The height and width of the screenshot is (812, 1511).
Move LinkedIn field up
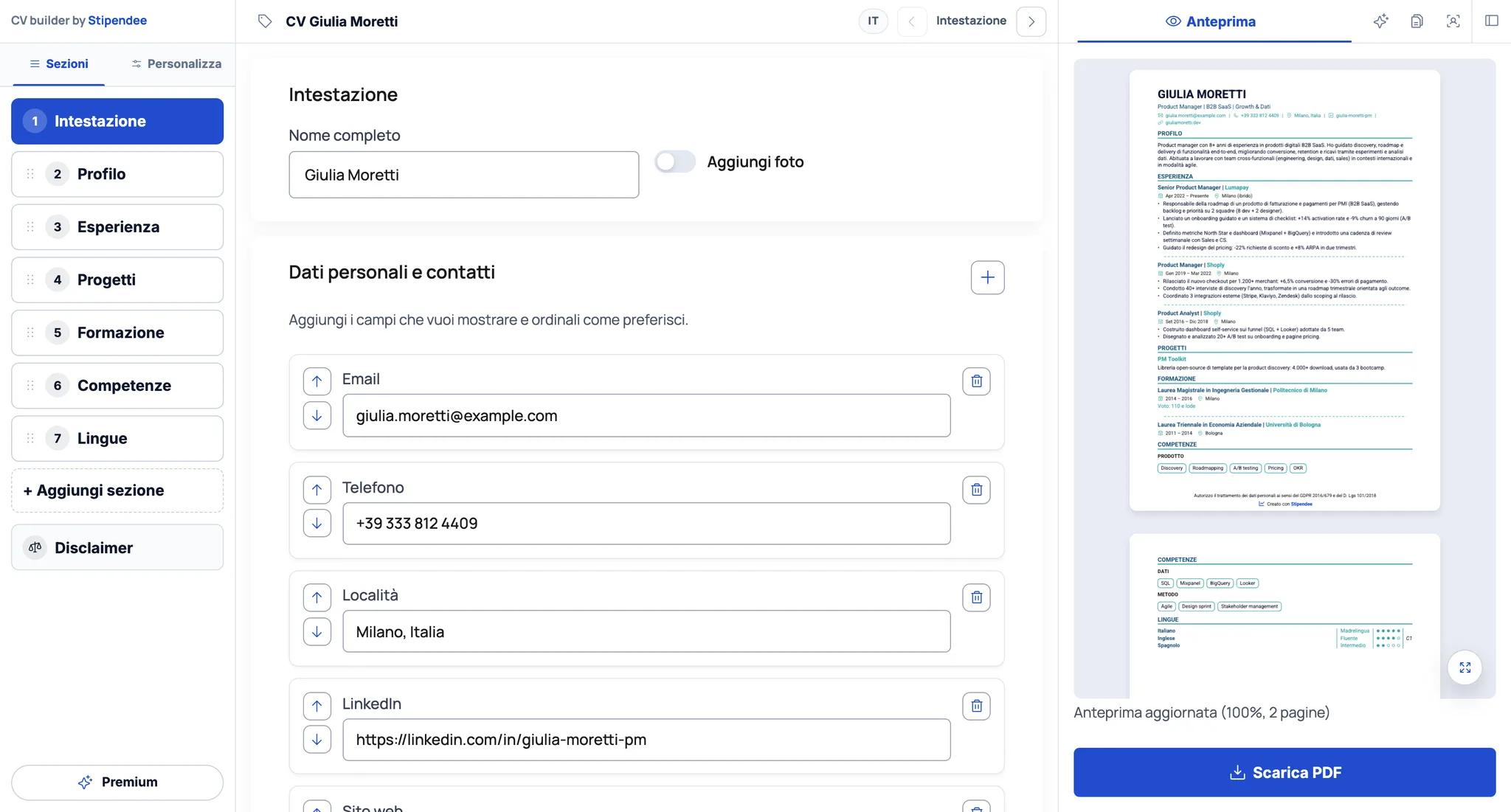pyautogui.click(x=317, y=706)
